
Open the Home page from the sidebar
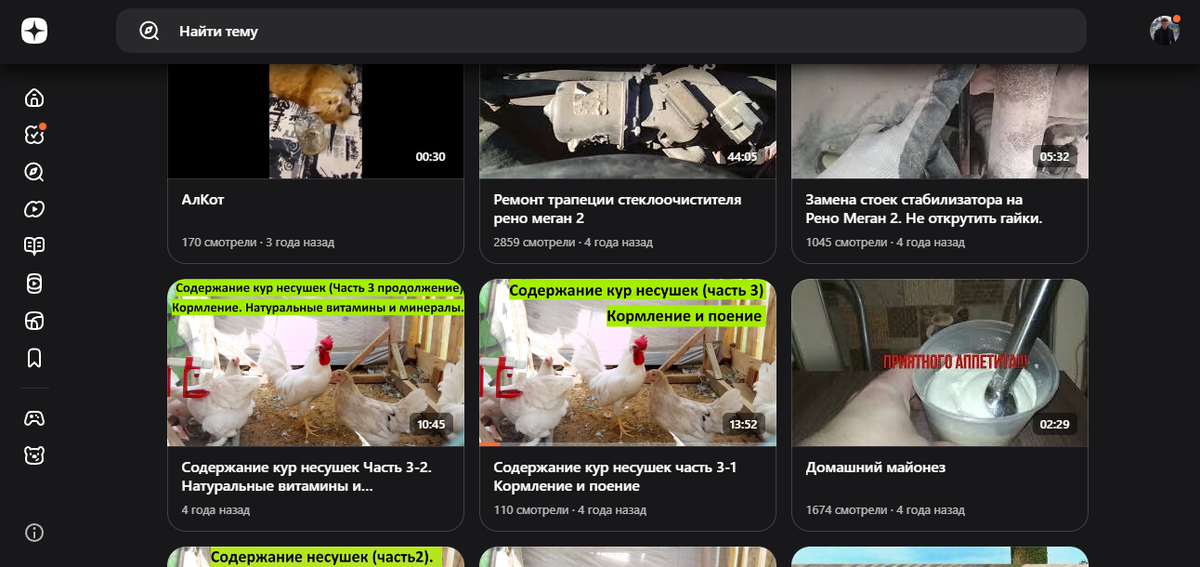pos(34,98)
